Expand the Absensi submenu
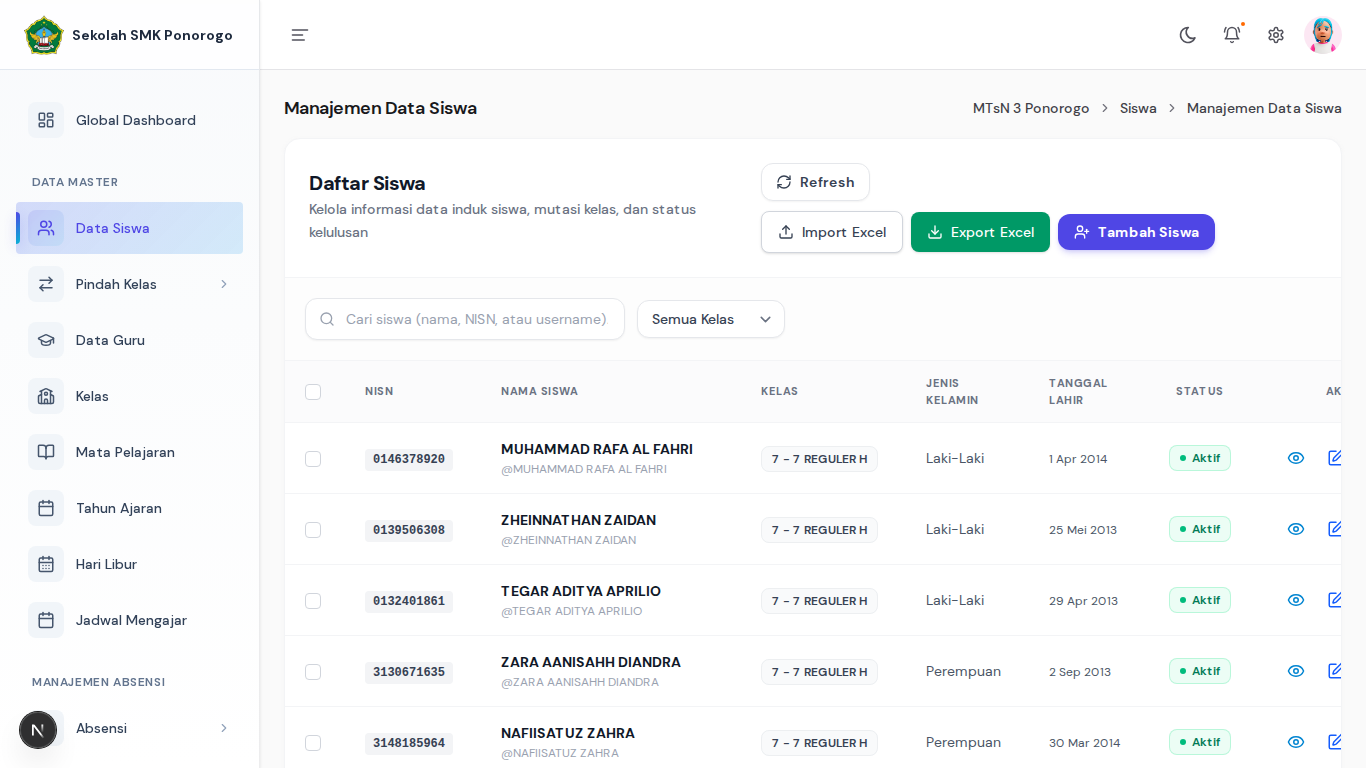This screenshot has width=1366, height=768. [129, 728]
